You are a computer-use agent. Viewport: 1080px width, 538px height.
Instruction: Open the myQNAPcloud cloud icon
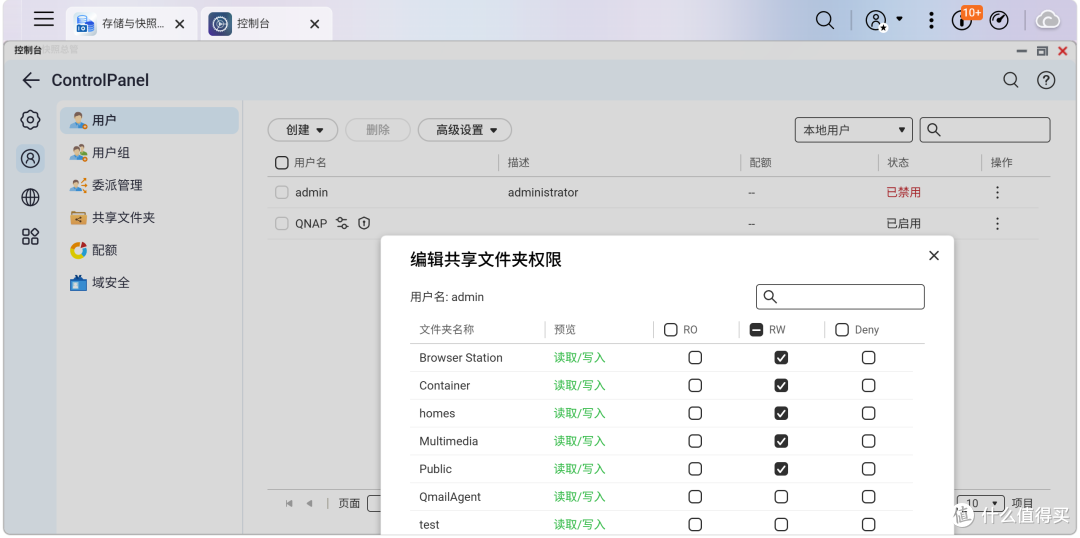tap(1048, 21)
